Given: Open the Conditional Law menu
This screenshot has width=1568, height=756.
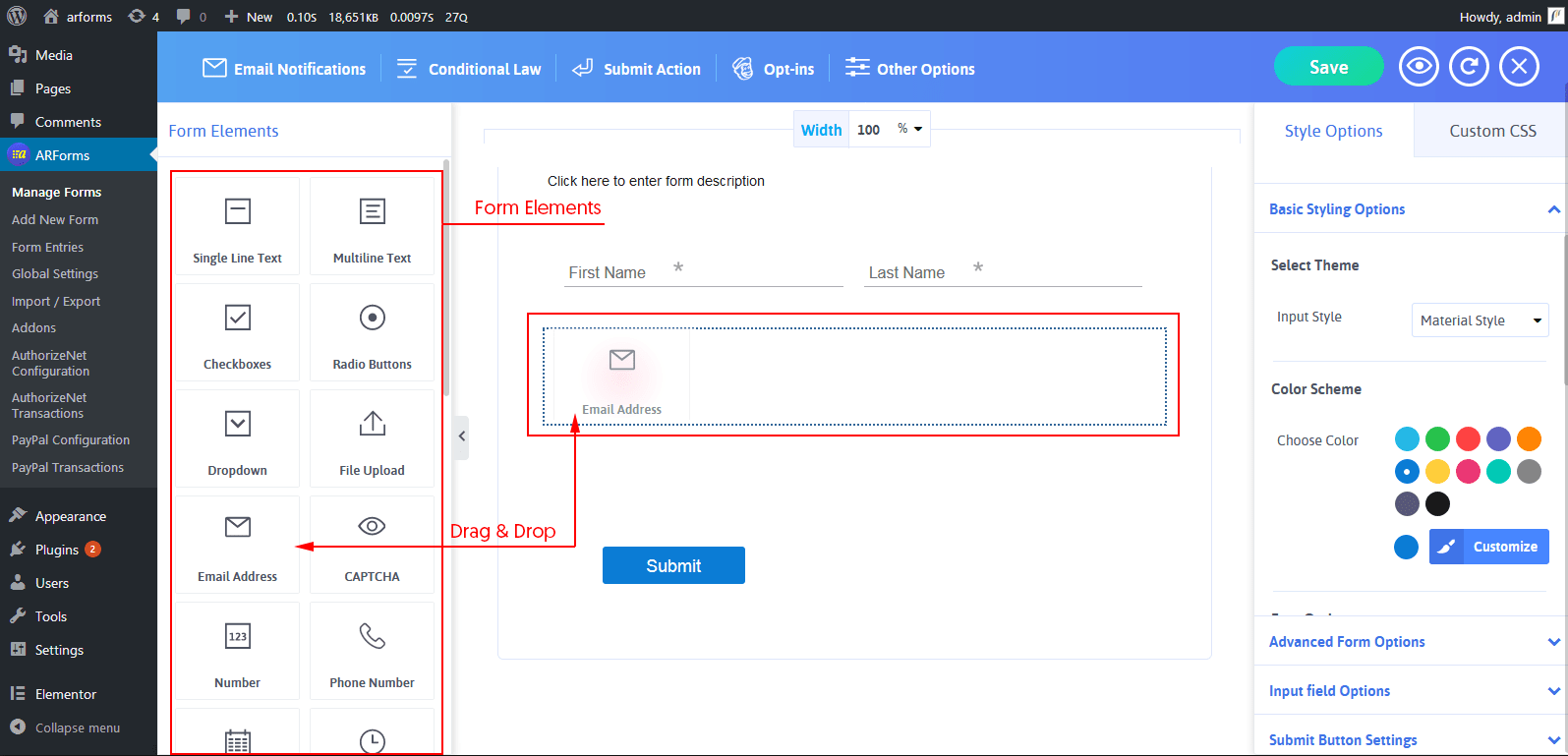Looking at the screenshot, I should pos(469,69).
